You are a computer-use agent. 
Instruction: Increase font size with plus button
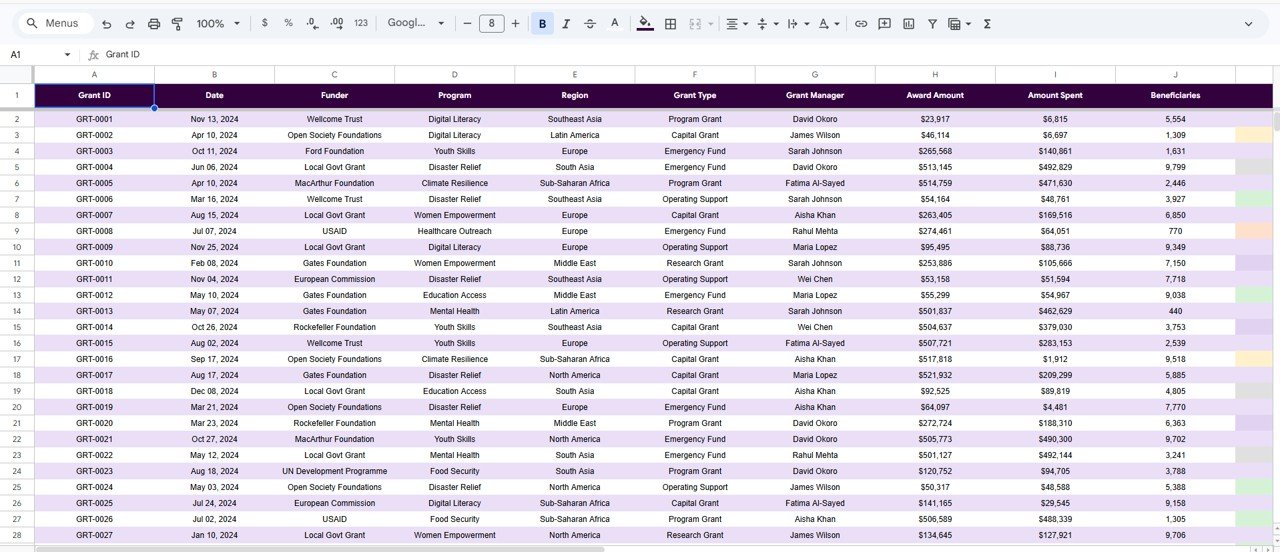[x=515, y=23]
